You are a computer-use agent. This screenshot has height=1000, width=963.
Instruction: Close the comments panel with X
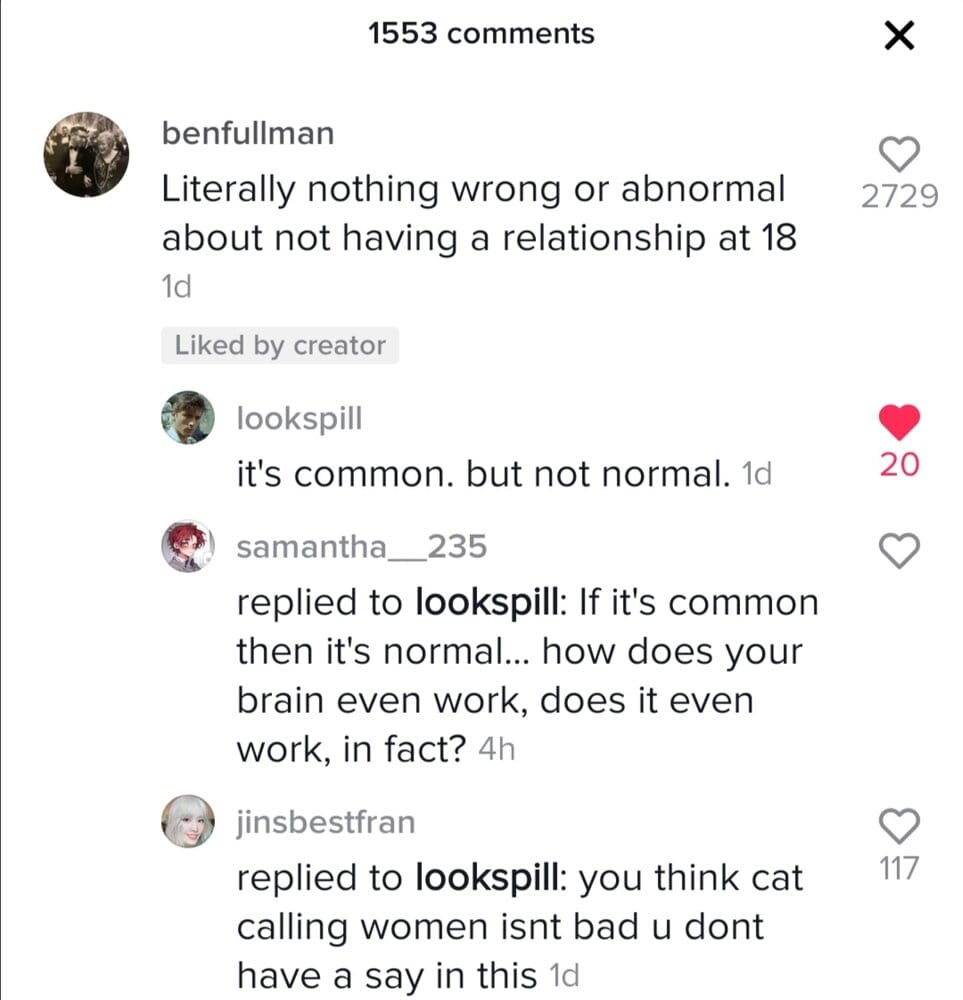(900, 37)
